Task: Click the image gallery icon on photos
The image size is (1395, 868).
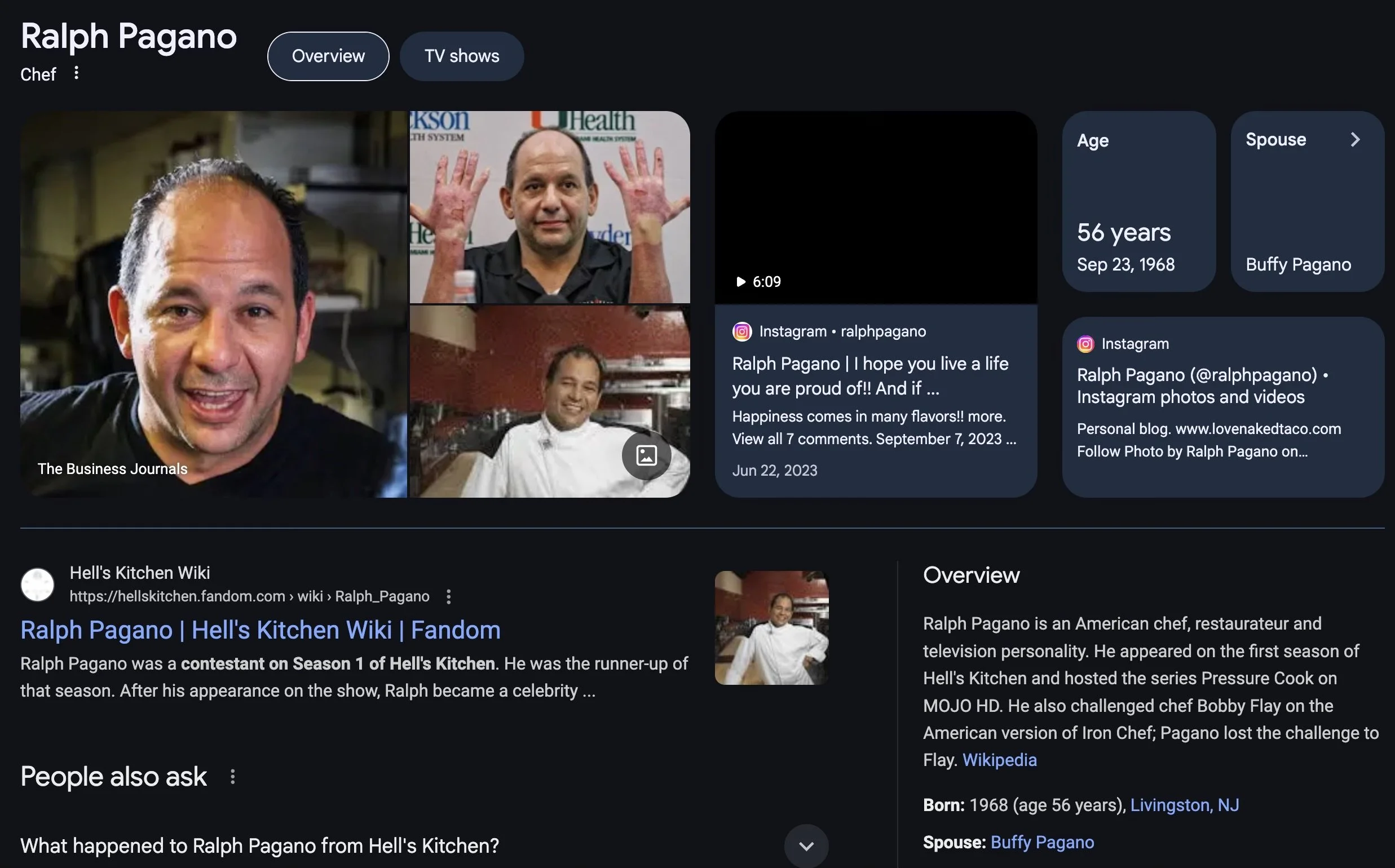Action: click(646, 455)
